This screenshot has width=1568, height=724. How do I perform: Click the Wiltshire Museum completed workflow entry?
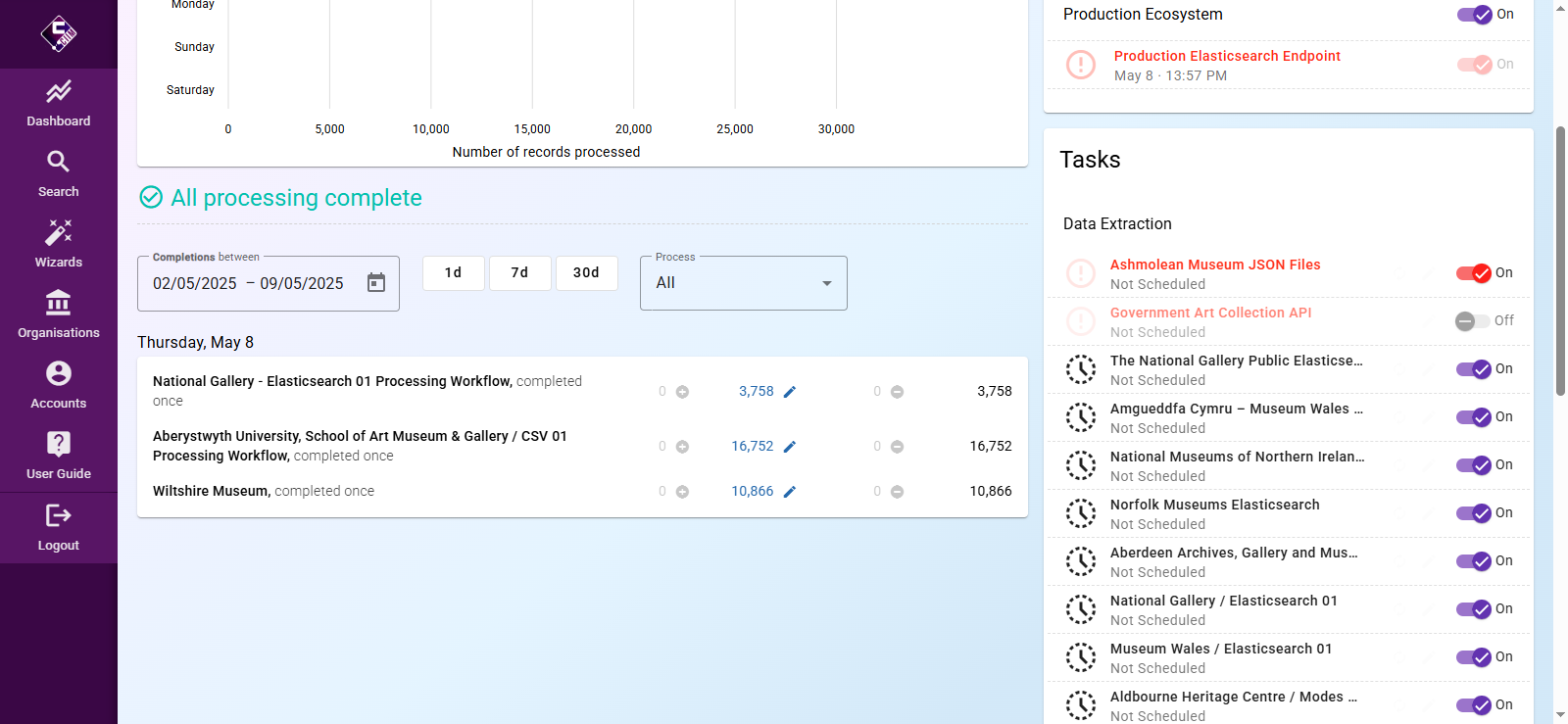pyautogui.click(x=264, y=491)
